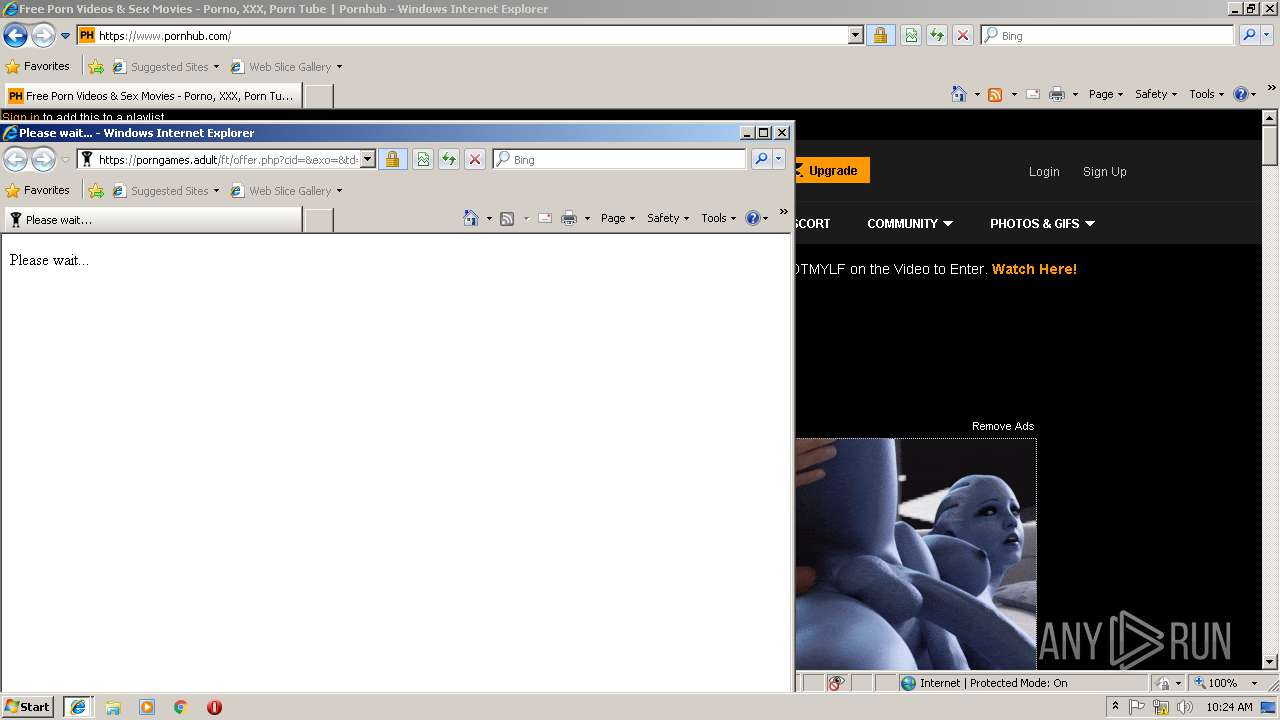
Task: Click the orange Upgrade button
Action: click(832, 171)
